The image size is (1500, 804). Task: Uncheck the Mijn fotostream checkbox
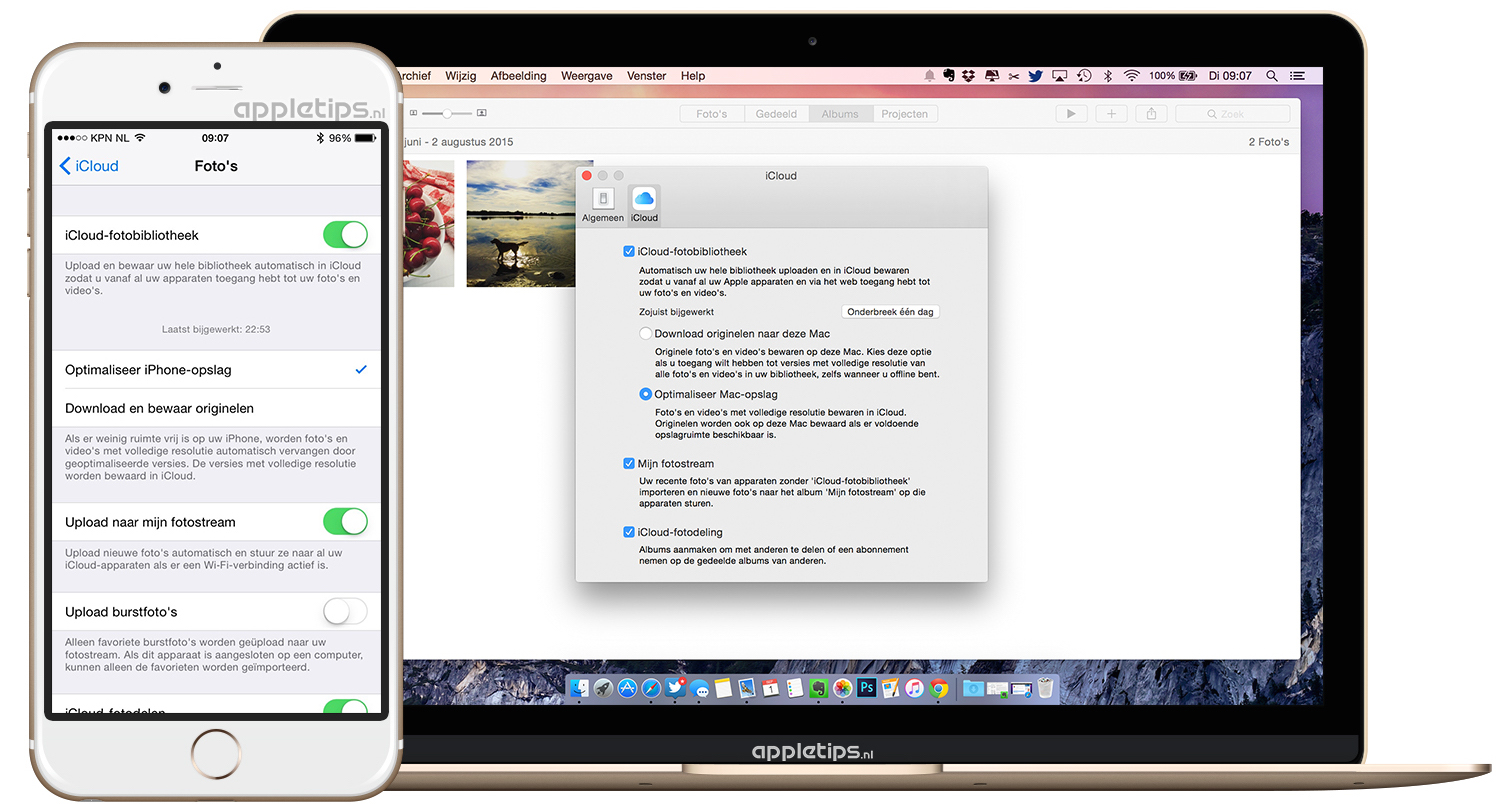629,464
